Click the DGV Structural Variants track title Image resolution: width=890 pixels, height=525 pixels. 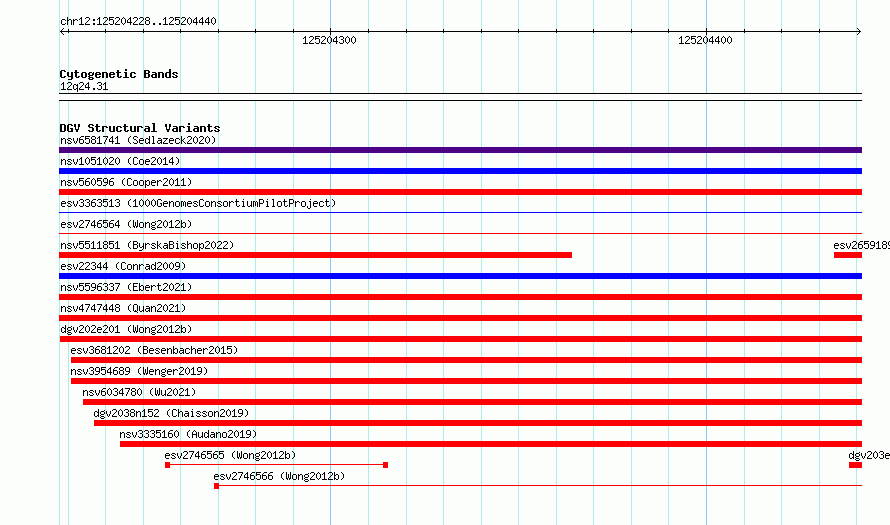tap(140, 128)
